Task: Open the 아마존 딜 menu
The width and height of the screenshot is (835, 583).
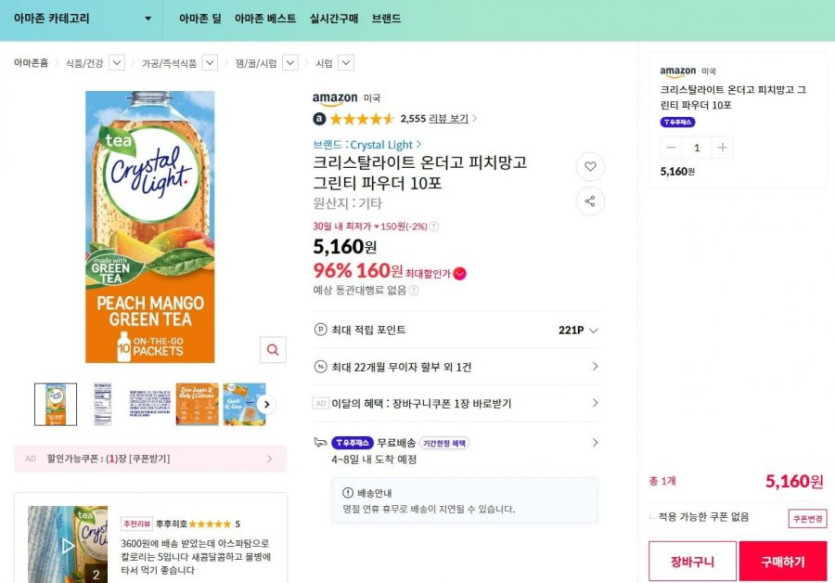Action: tap(200, 19)
